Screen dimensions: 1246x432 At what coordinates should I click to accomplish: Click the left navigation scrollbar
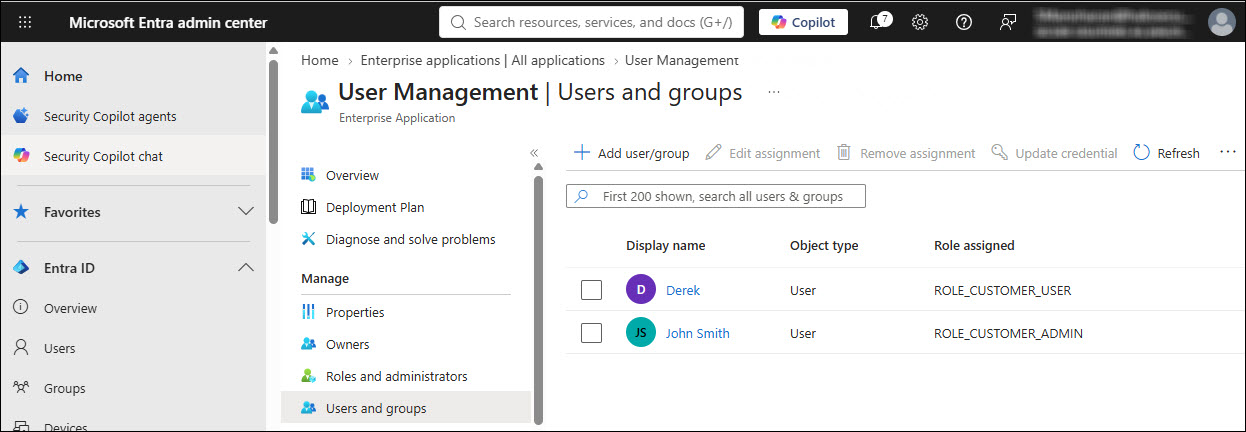pos(274,141)
